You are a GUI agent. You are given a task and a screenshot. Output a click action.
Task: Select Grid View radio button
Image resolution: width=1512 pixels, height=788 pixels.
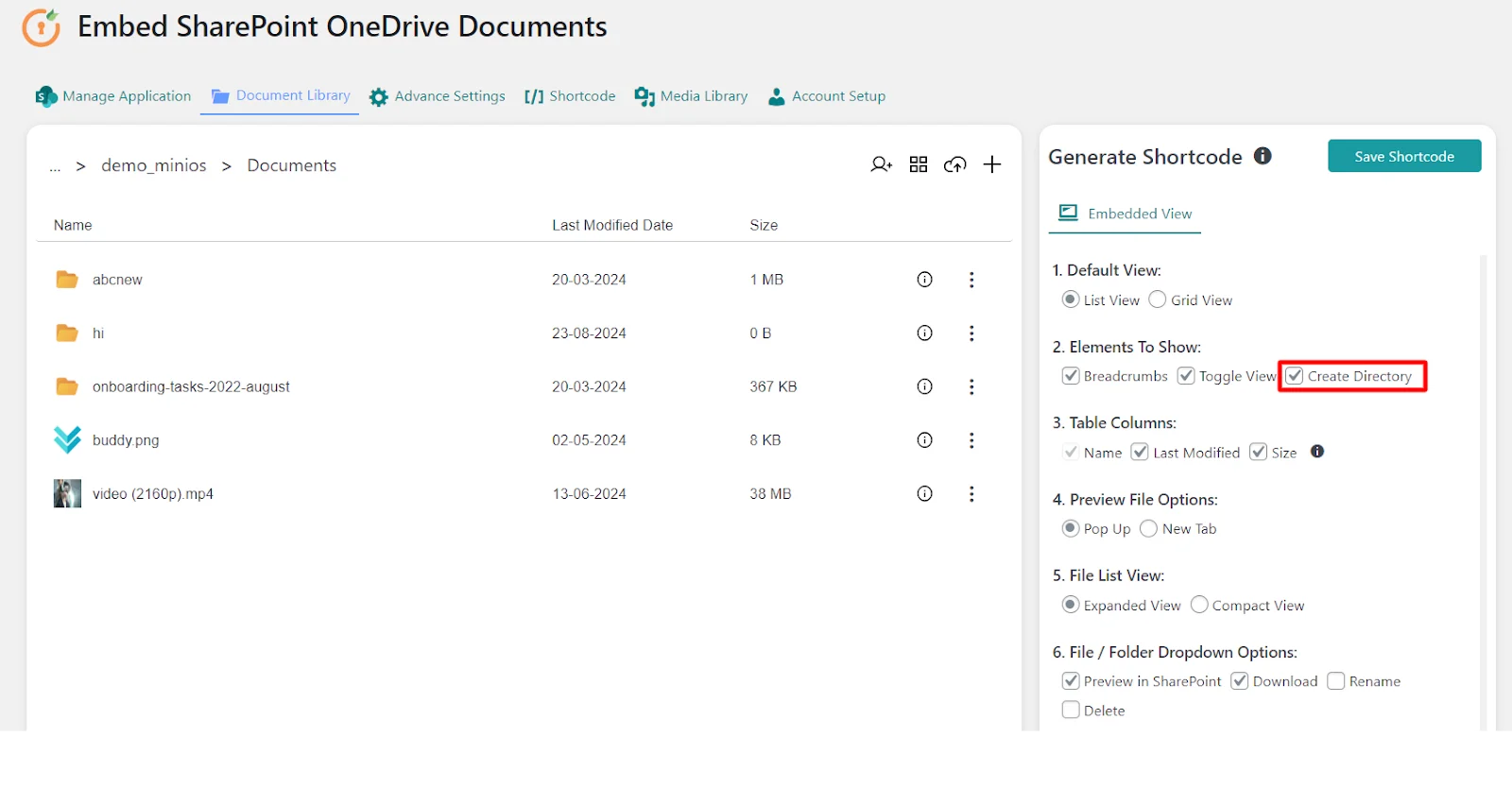1158,300
